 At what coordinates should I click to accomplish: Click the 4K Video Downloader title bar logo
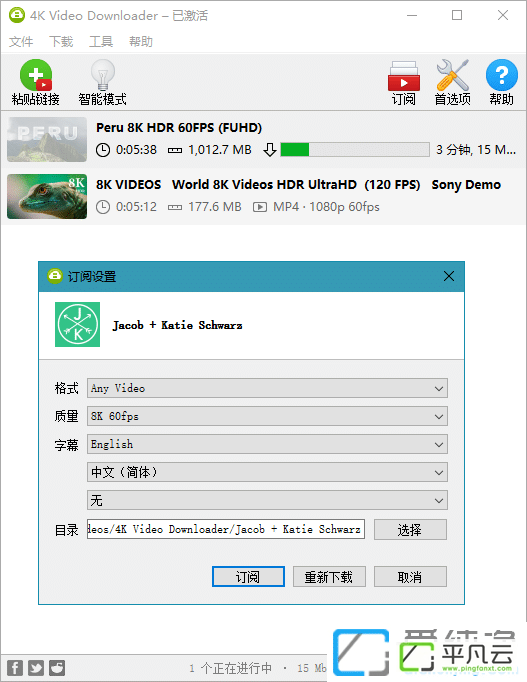click(x=17, y=15)
